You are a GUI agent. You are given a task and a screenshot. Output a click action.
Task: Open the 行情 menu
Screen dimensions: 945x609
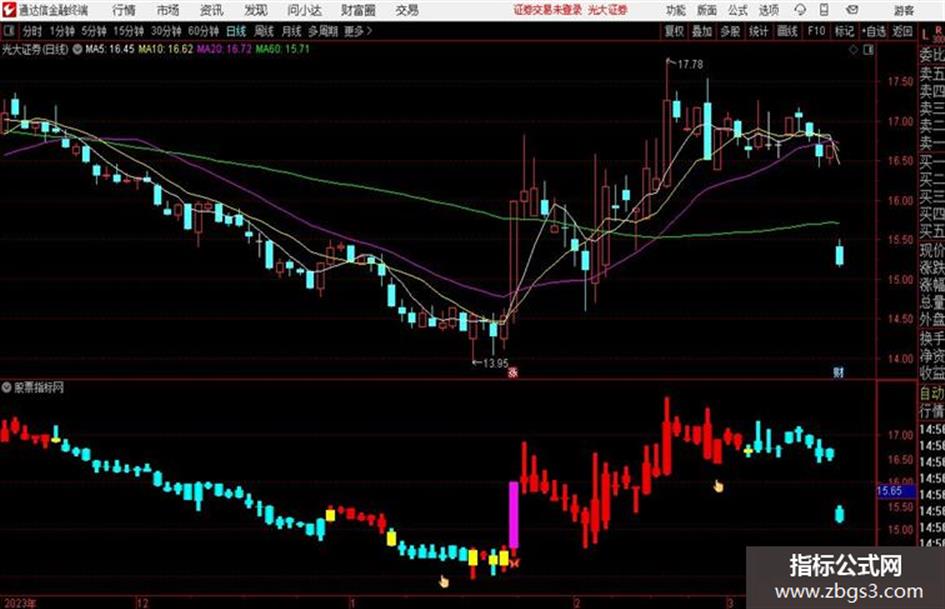124,10
